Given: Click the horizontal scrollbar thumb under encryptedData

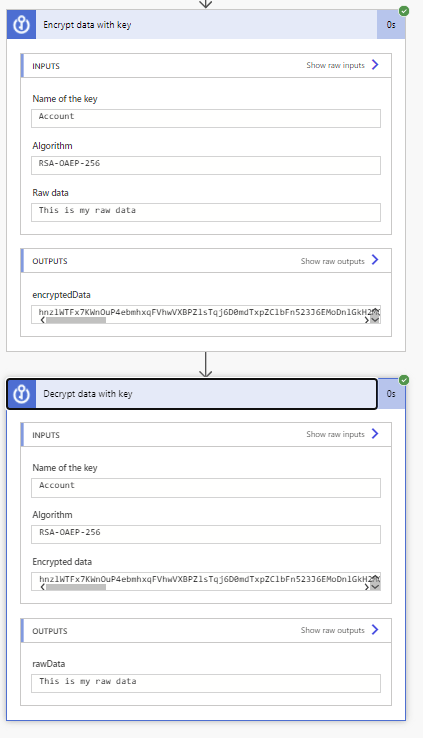Looking at the screenshot, I should (76, 320).
